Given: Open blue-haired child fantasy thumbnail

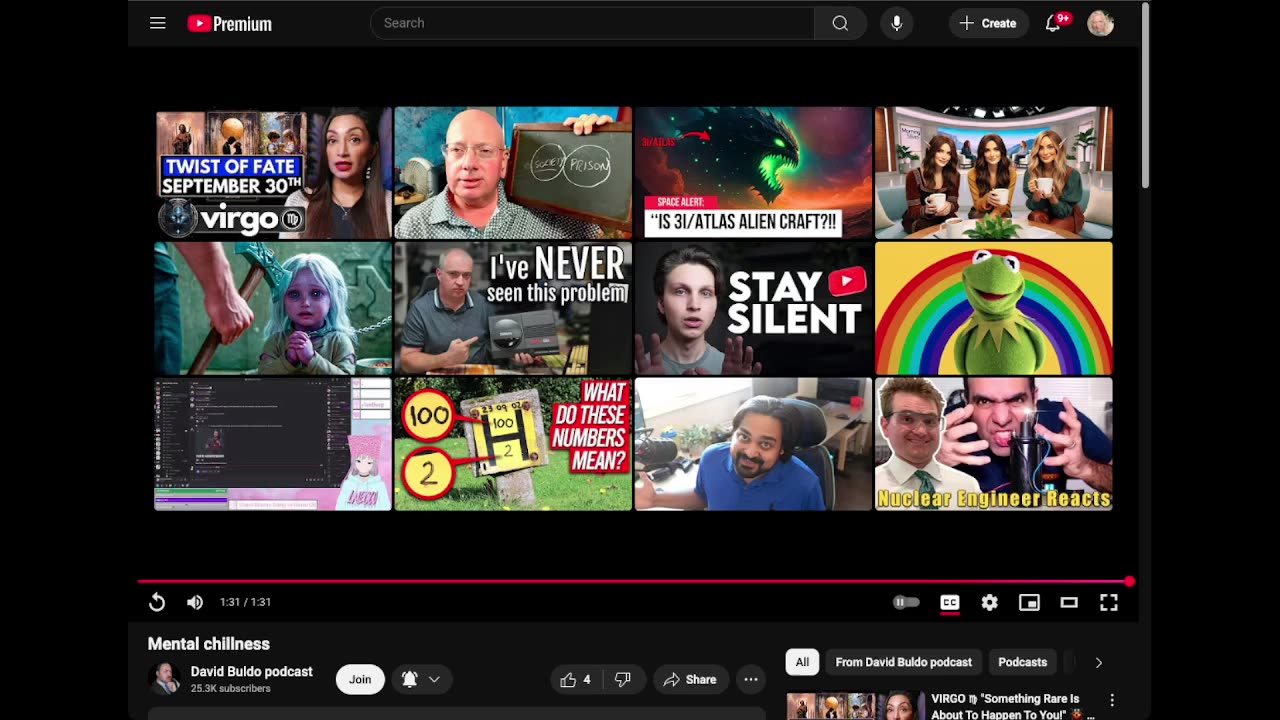Looking at the screenshot, I should [273, 308].
